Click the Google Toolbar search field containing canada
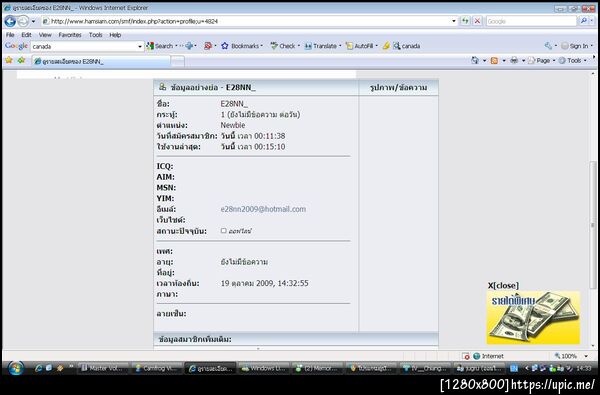Image resolution: width=600 pixels, height=395 pixels. [84, 46]
